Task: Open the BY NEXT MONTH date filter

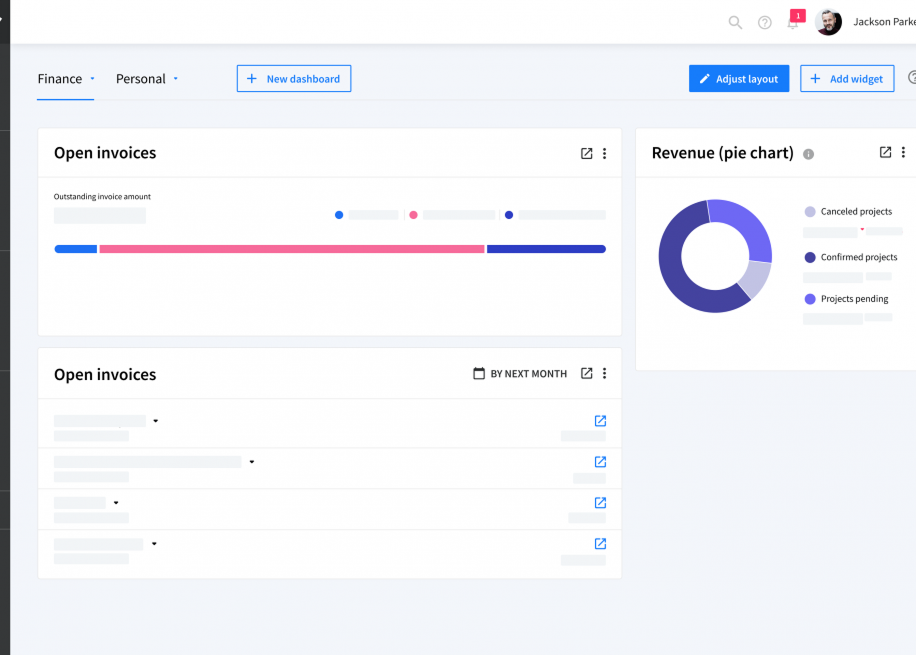Action: click(520, 373)
